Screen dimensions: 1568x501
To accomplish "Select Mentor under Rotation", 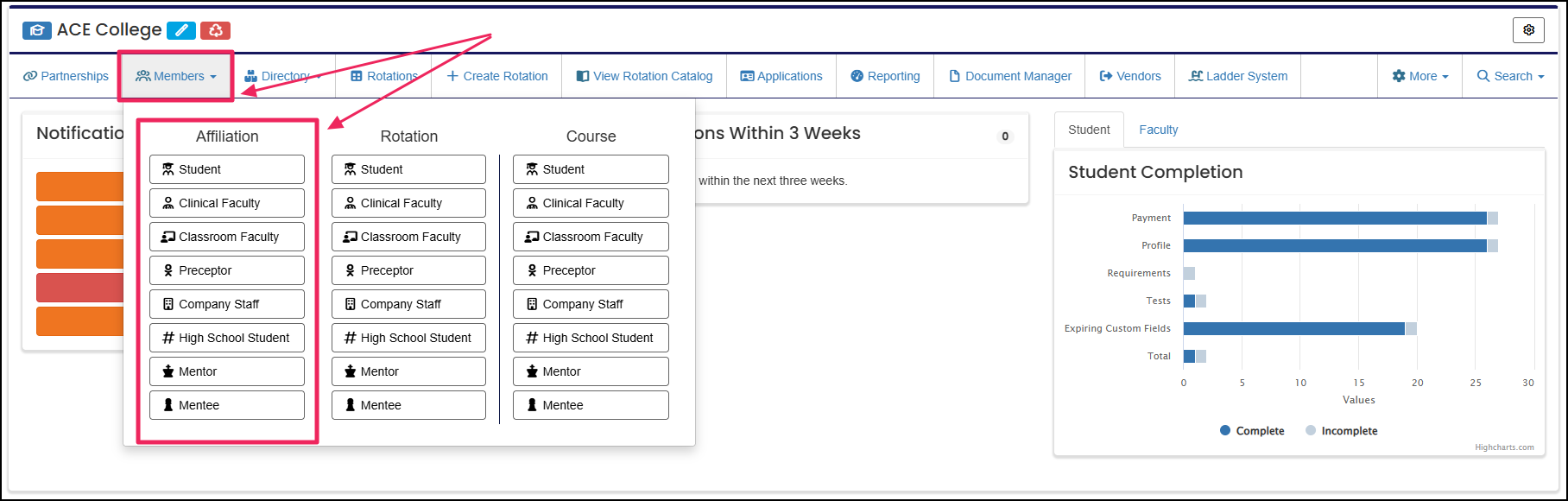I will coord(408,371).
